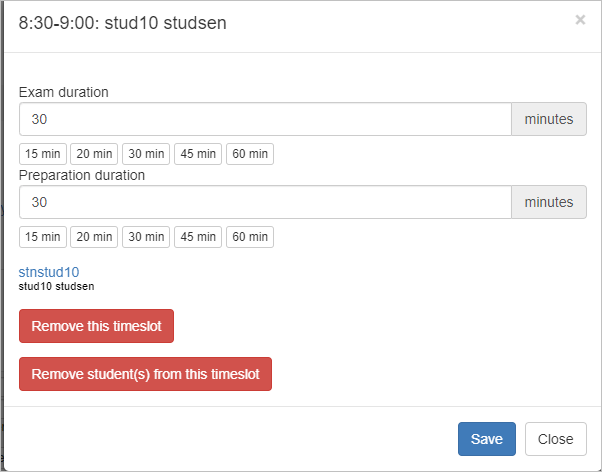Click Remove student(s) from this timeslot
The width and height of the screenshot is (602, 472).
click(146, 374)
